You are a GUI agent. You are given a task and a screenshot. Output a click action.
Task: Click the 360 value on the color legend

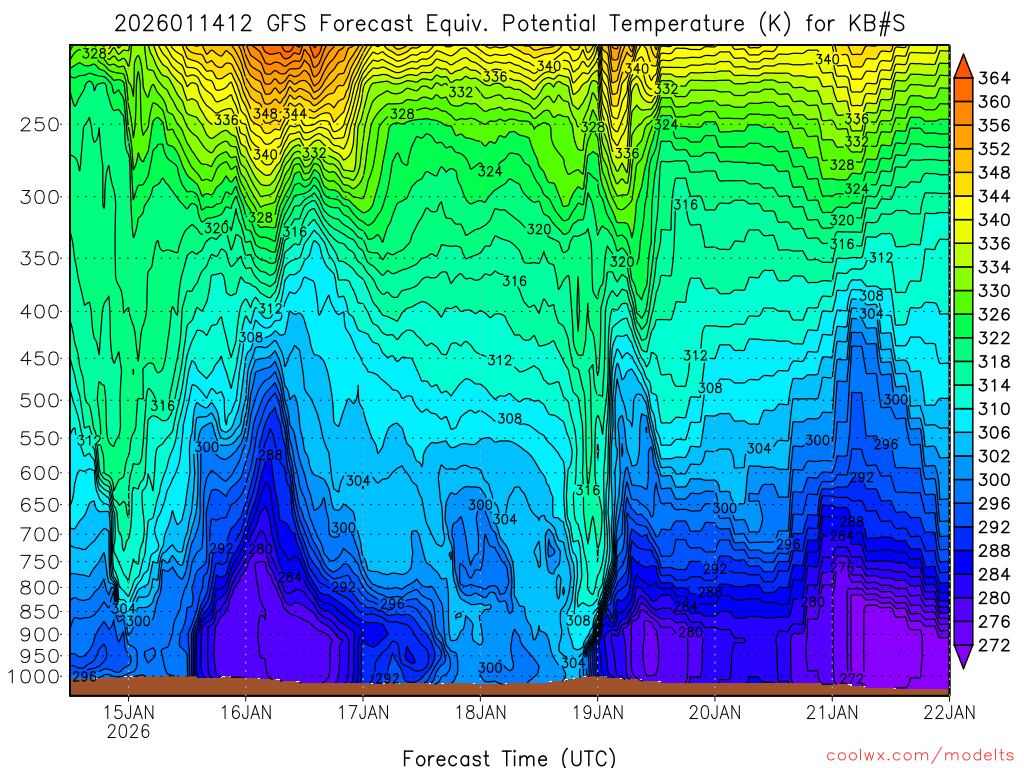point(994,102)
